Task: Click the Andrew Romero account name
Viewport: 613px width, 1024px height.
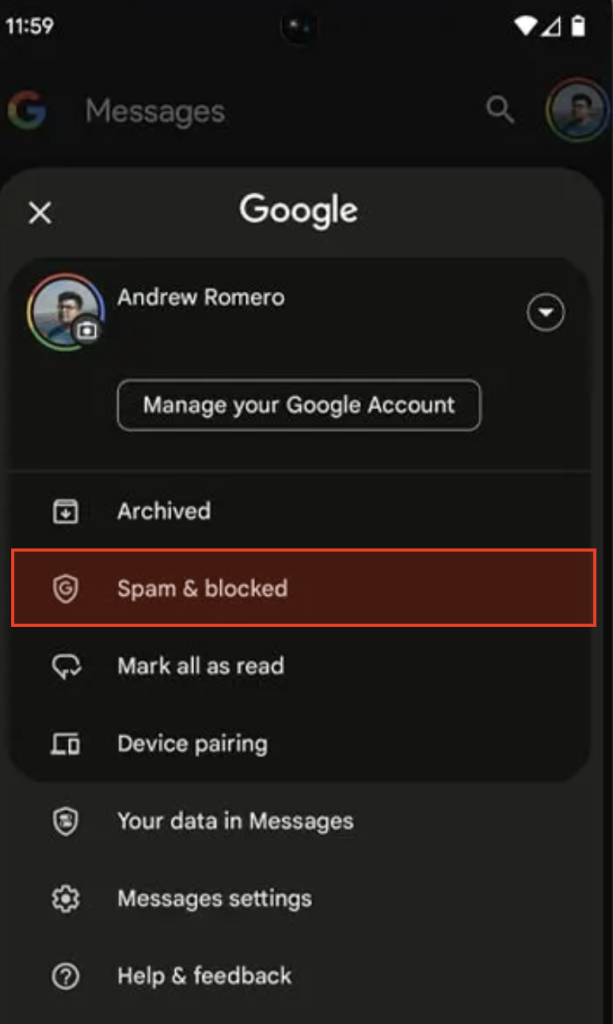Action: pyautogui.click(x=201, y=297)
